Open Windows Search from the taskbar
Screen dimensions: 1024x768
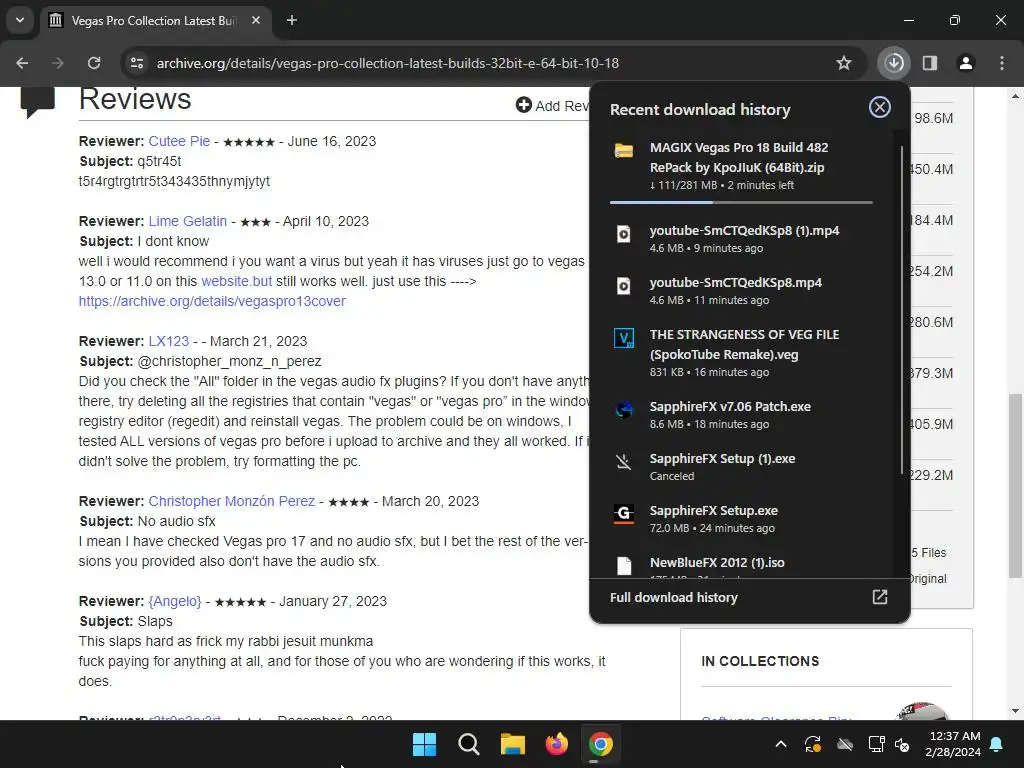[469, 744]
